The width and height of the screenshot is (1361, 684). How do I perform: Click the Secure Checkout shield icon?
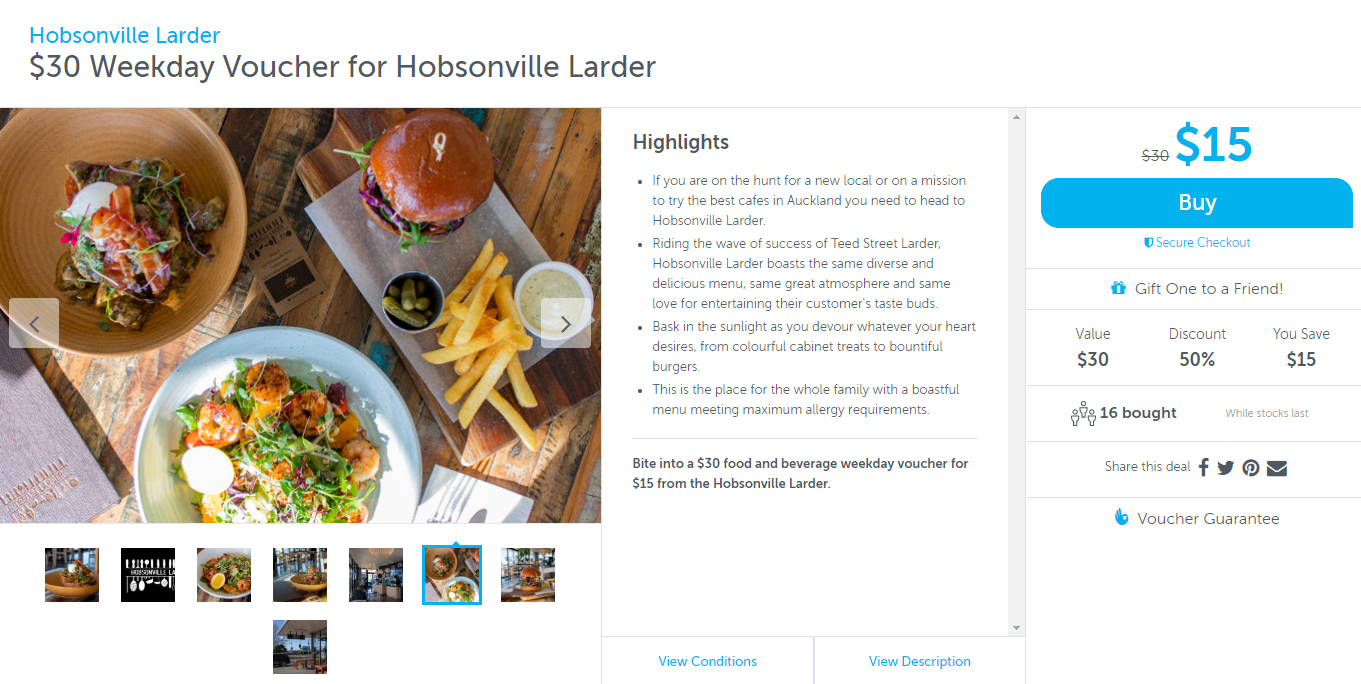pos(1149,243)
